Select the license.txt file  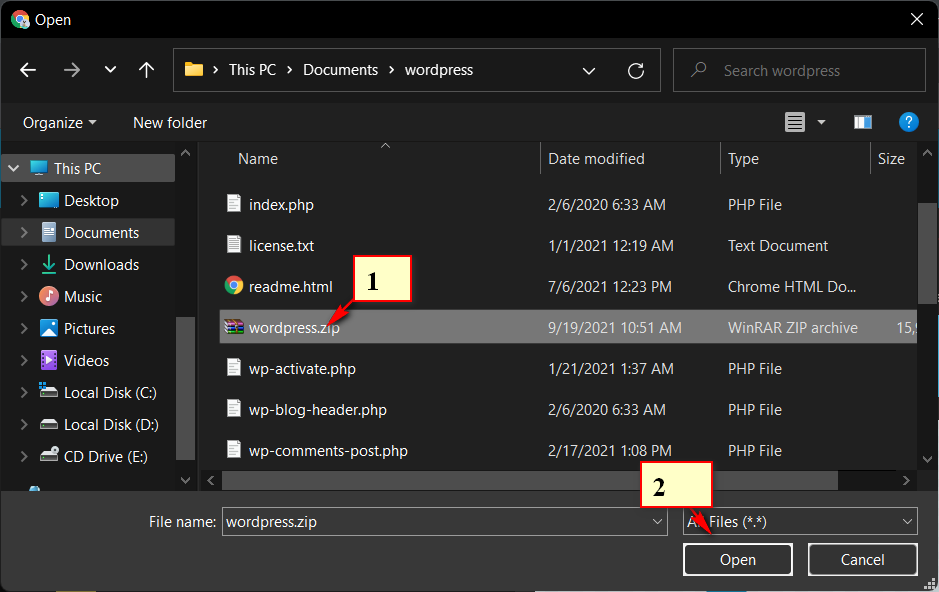coord(281,245)
